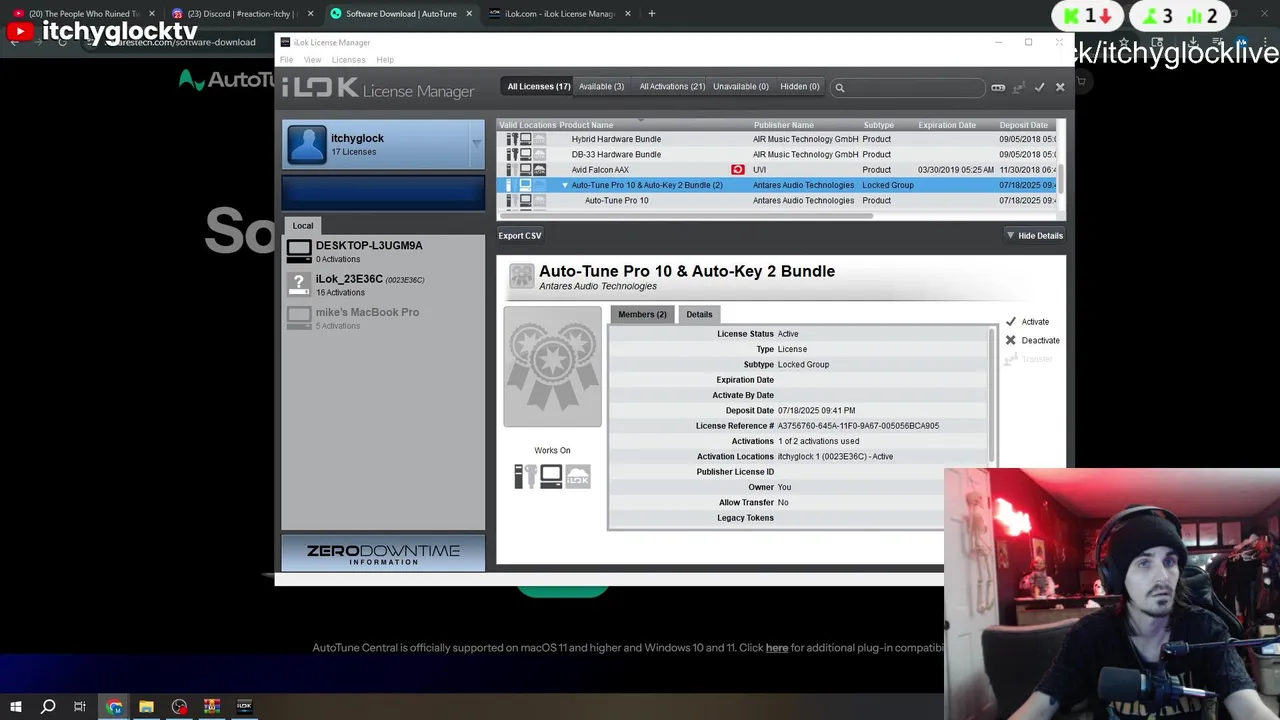Viewport: 1280px width, 720px height.
Task: Click the checkmark activate icon in top toolbar
Action: point(1039,88)
